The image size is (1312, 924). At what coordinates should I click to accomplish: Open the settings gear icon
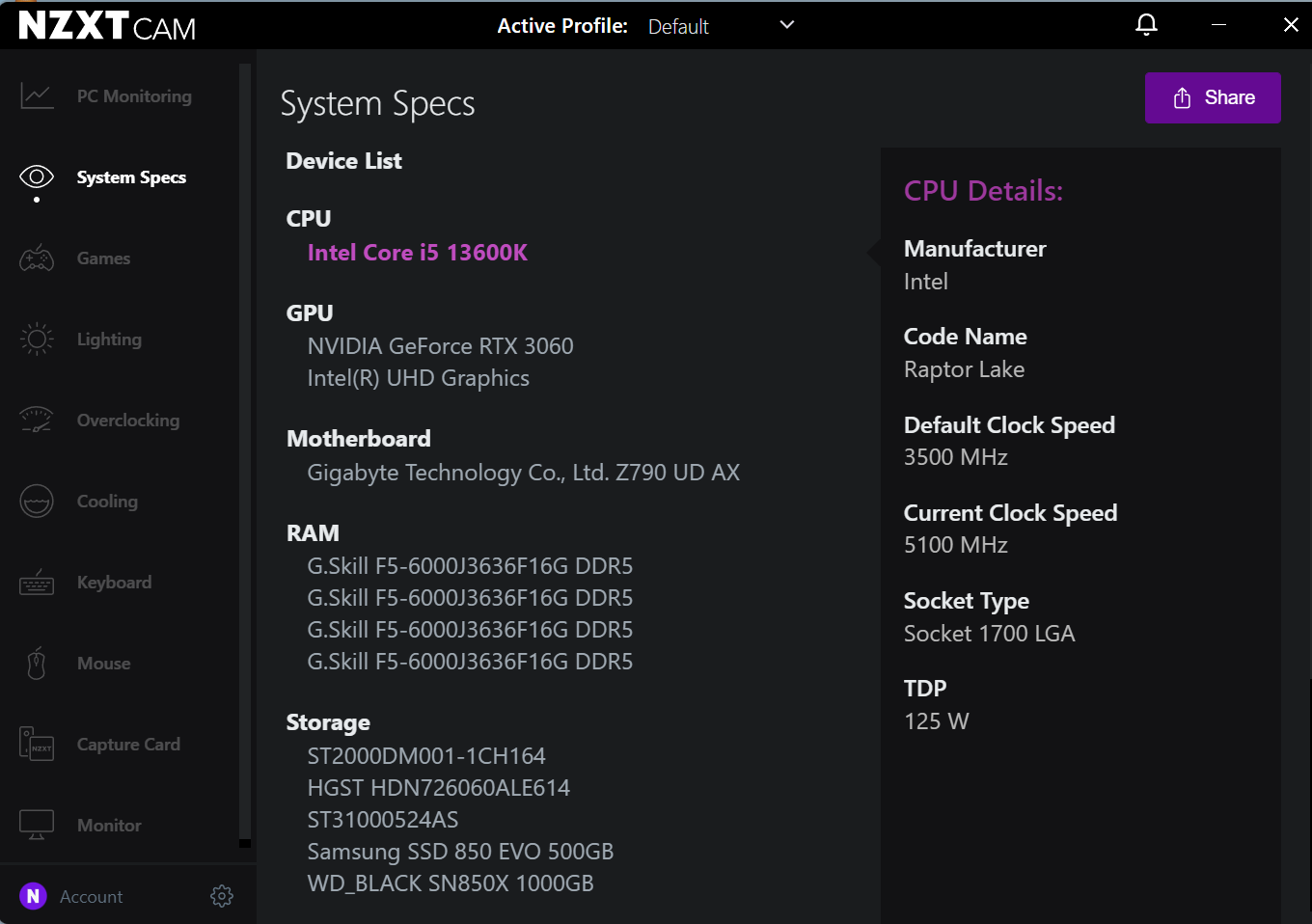[x=222, y=896]
